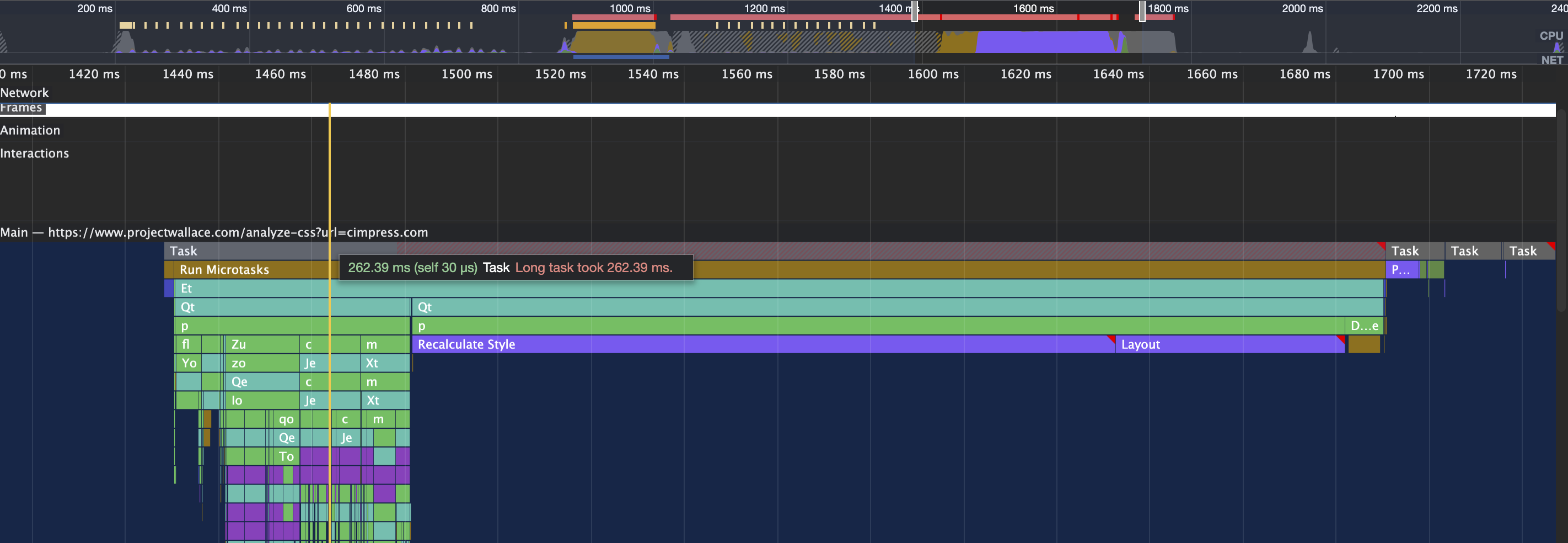Screen dimensions: 1568x543
Task: Select the Yo function block
Action: (189, 363)
